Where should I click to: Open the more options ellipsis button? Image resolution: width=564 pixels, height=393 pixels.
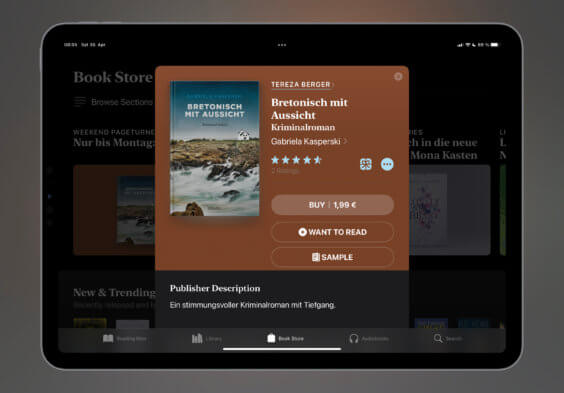[387, 164]
